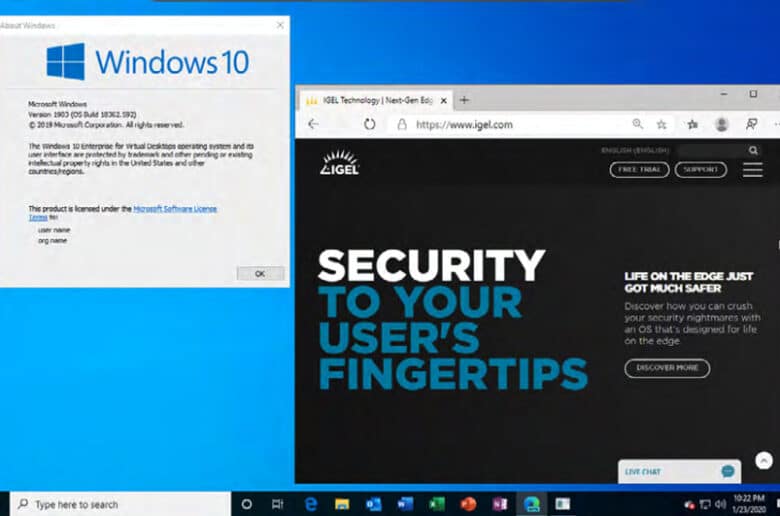Click the SECURITY headline text
This screenshot has width=780, height=516.
[431, 265]
